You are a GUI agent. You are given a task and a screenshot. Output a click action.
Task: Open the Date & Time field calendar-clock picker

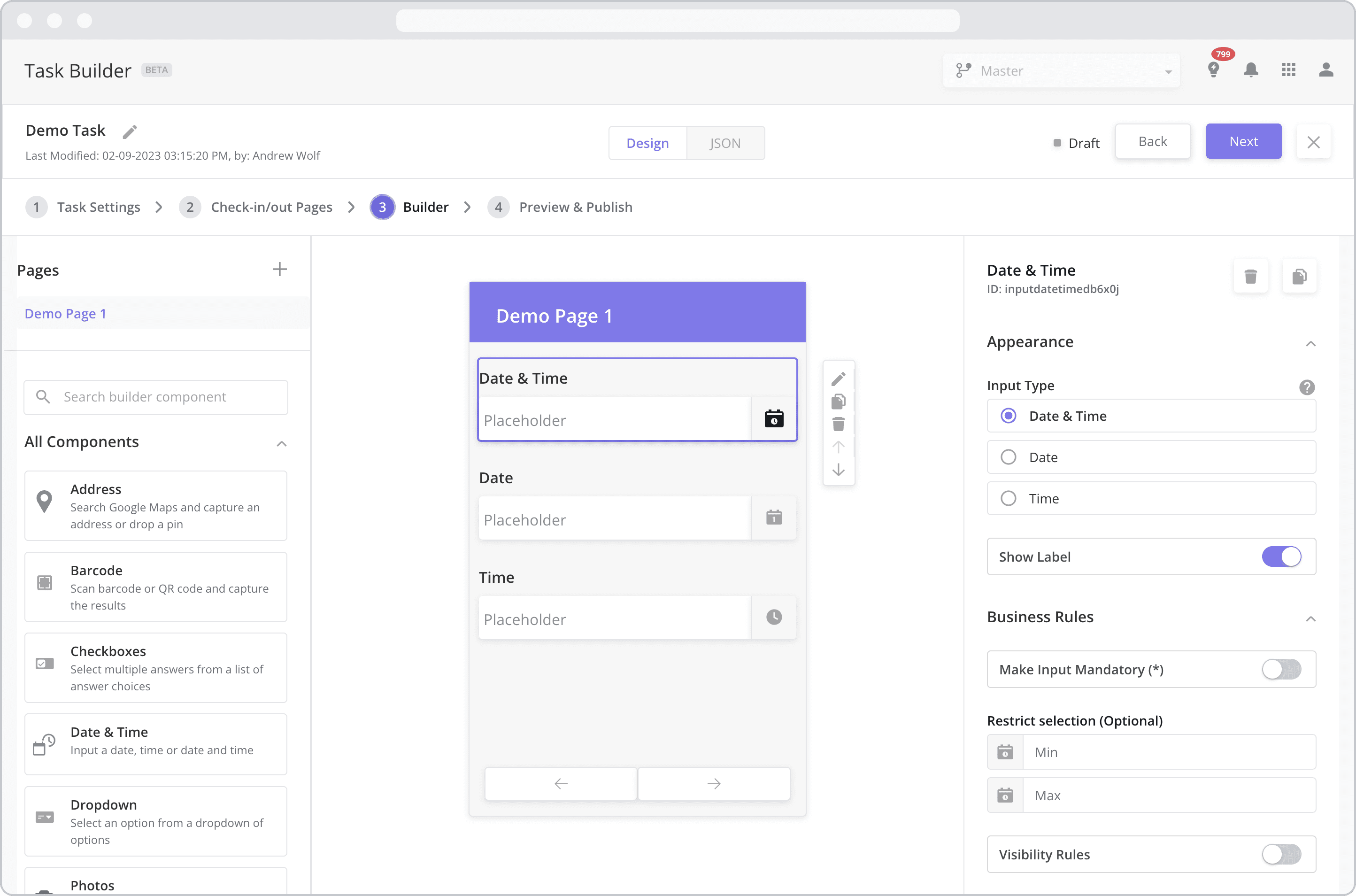pyautogui.click(x=774, y=418)
